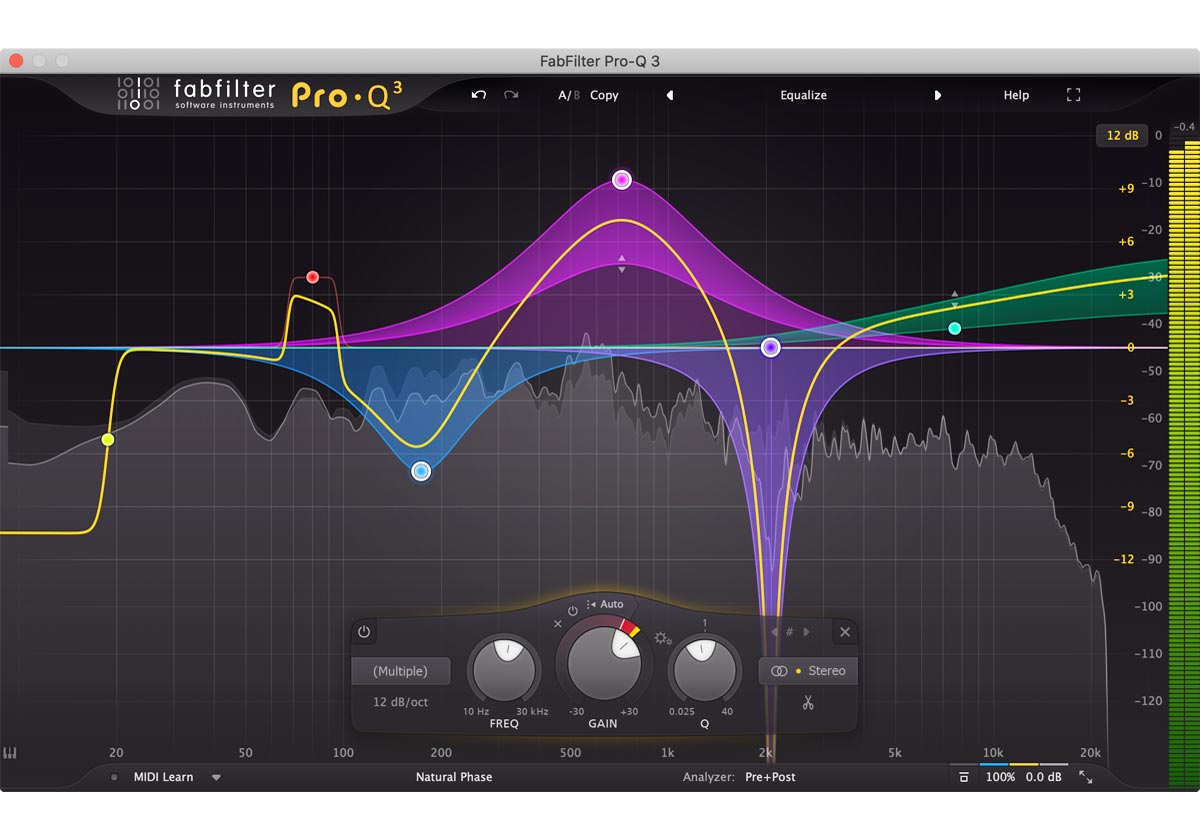This screenshot has height=840, width=1200.
Task: Reset gain with the X icon
Action: click(558, 624)
